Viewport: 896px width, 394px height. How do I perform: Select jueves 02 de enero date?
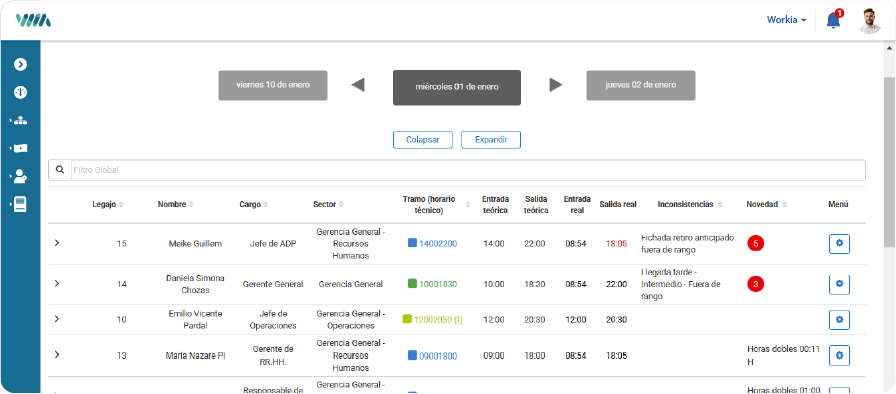pos(641,85)
